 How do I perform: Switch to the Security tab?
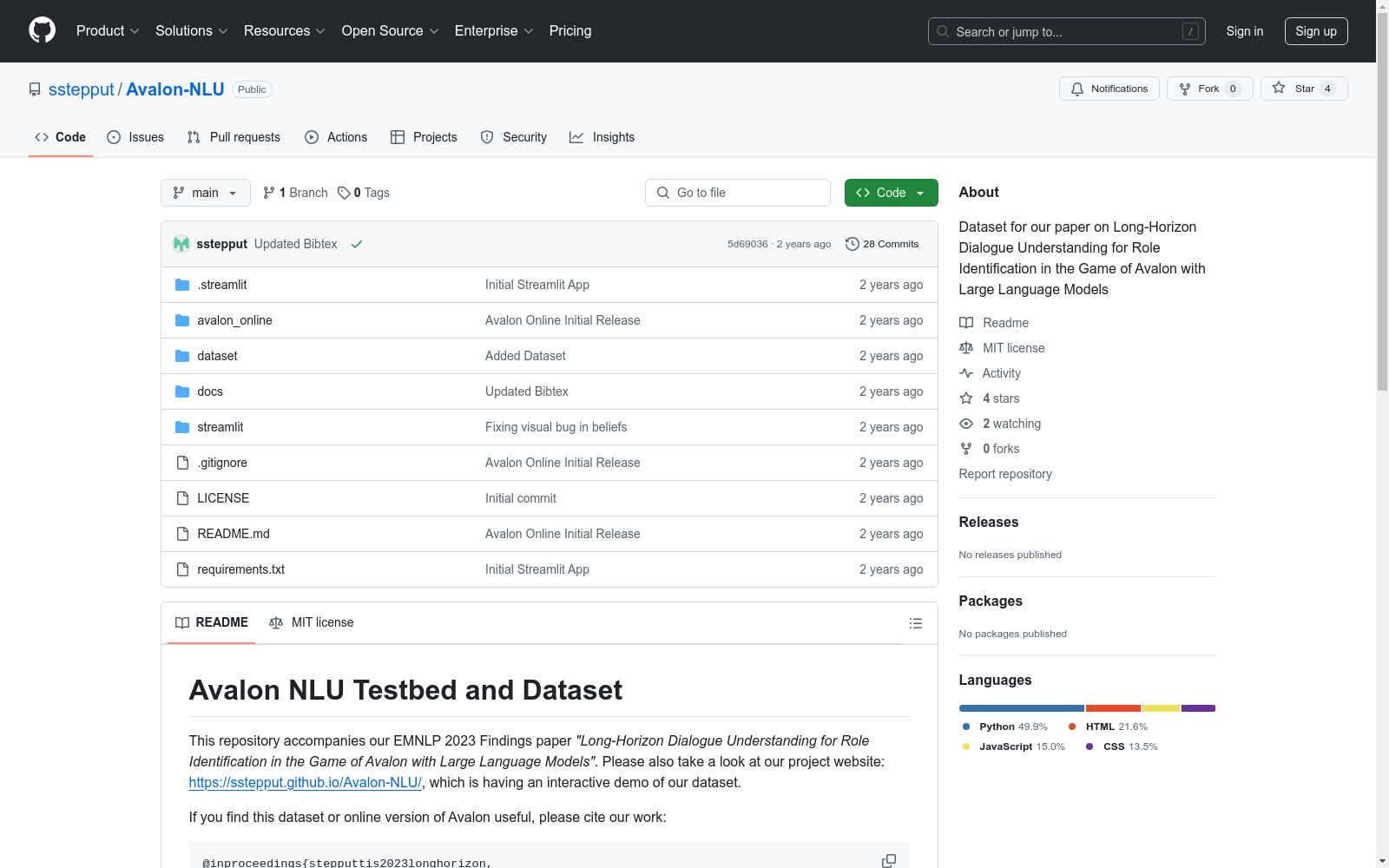click(x=514, y=137)
